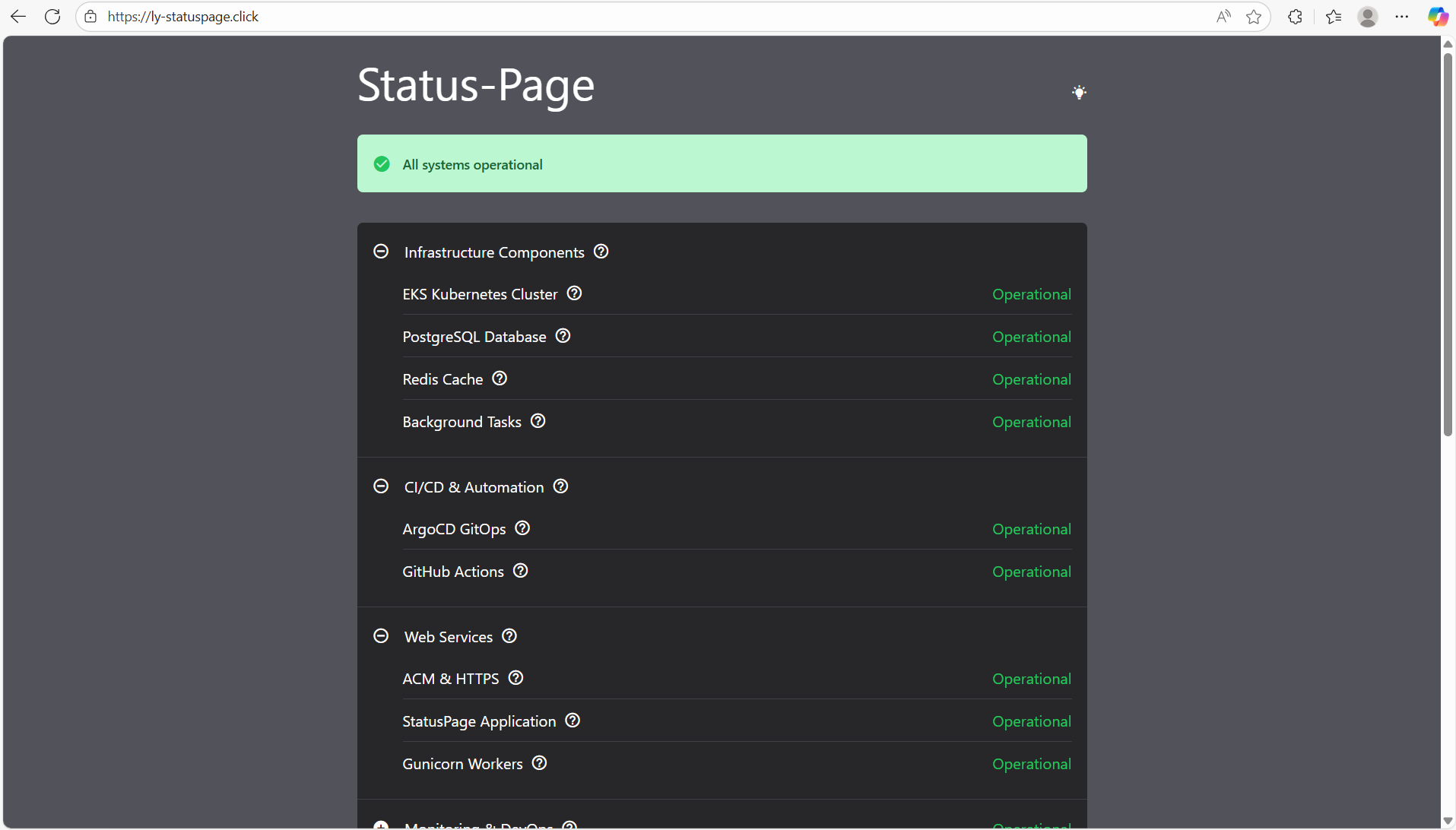Viewport: 1456px width, 830px height.
Task: Collapse the Infrastructure Components section
Action: (x=381, y=251)
